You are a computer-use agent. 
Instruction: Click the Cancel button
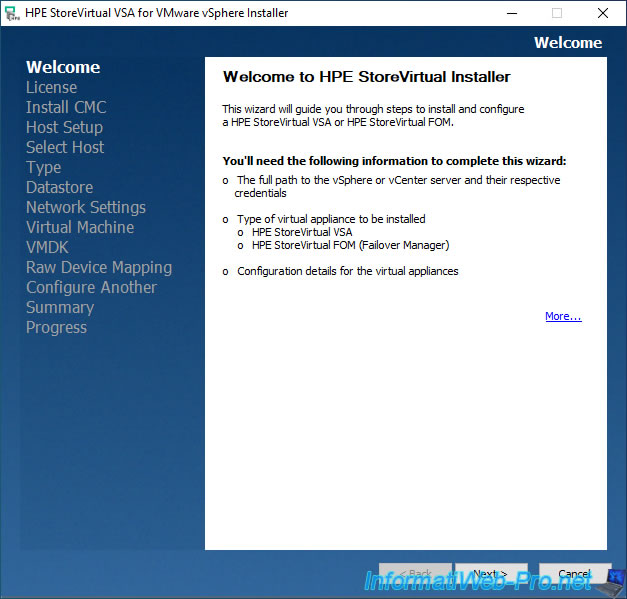coord(575,575)
